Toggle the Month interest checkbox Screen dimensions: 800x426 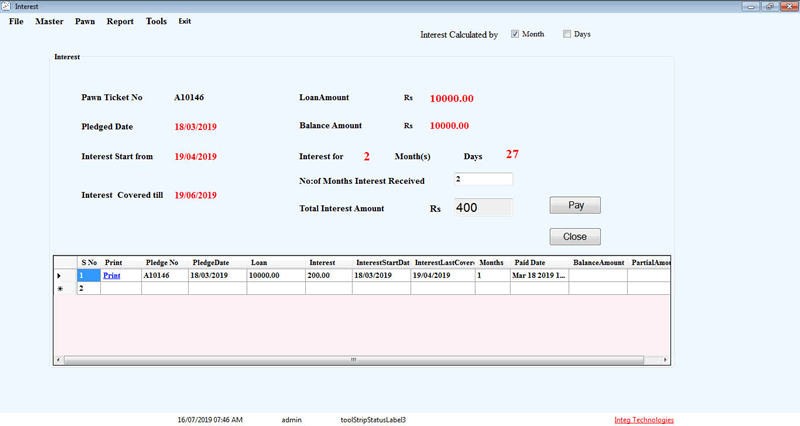[515, 34]
